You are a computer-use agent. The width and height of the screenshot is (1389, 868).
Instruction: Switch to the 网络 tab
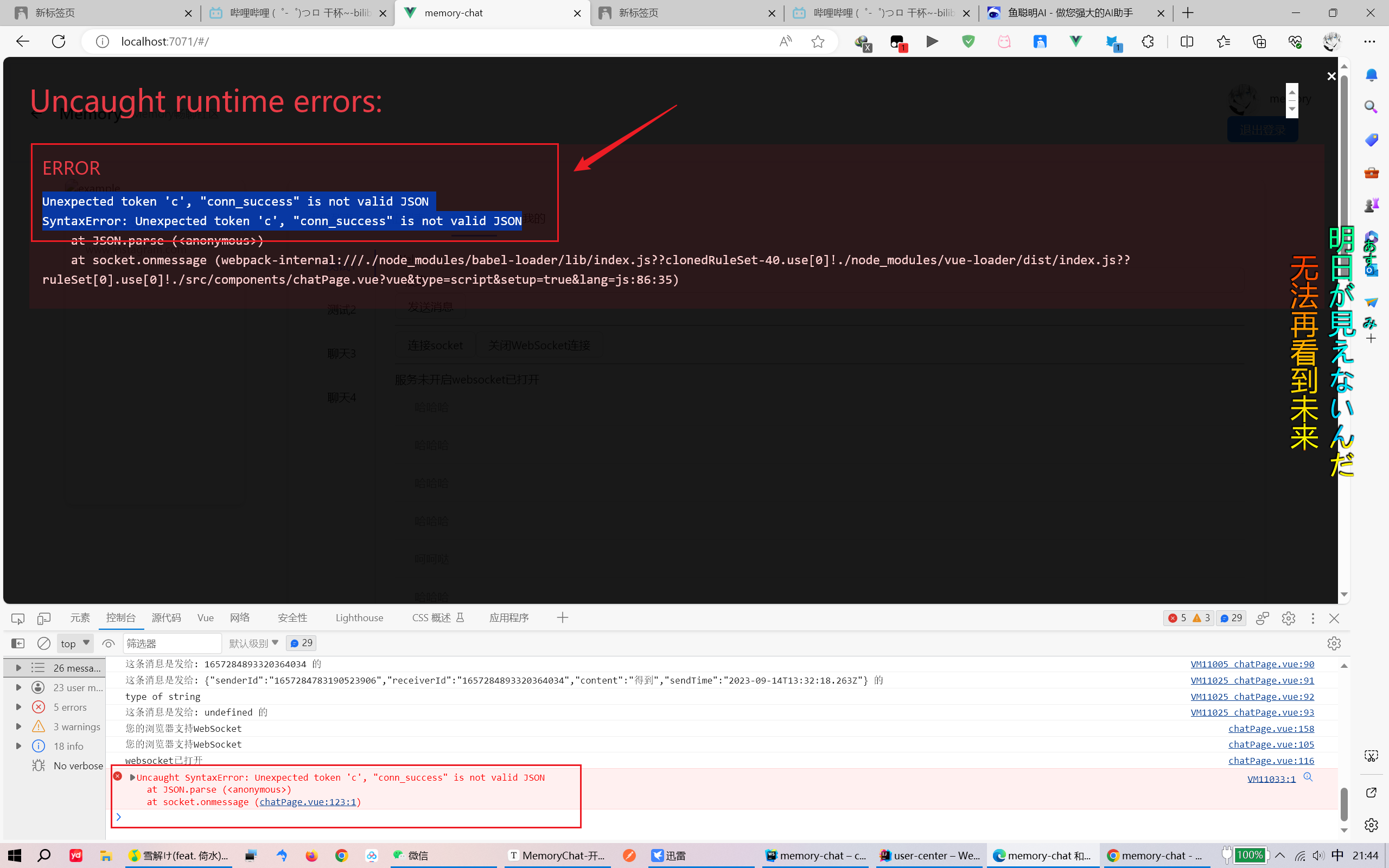tap(240, 618)
